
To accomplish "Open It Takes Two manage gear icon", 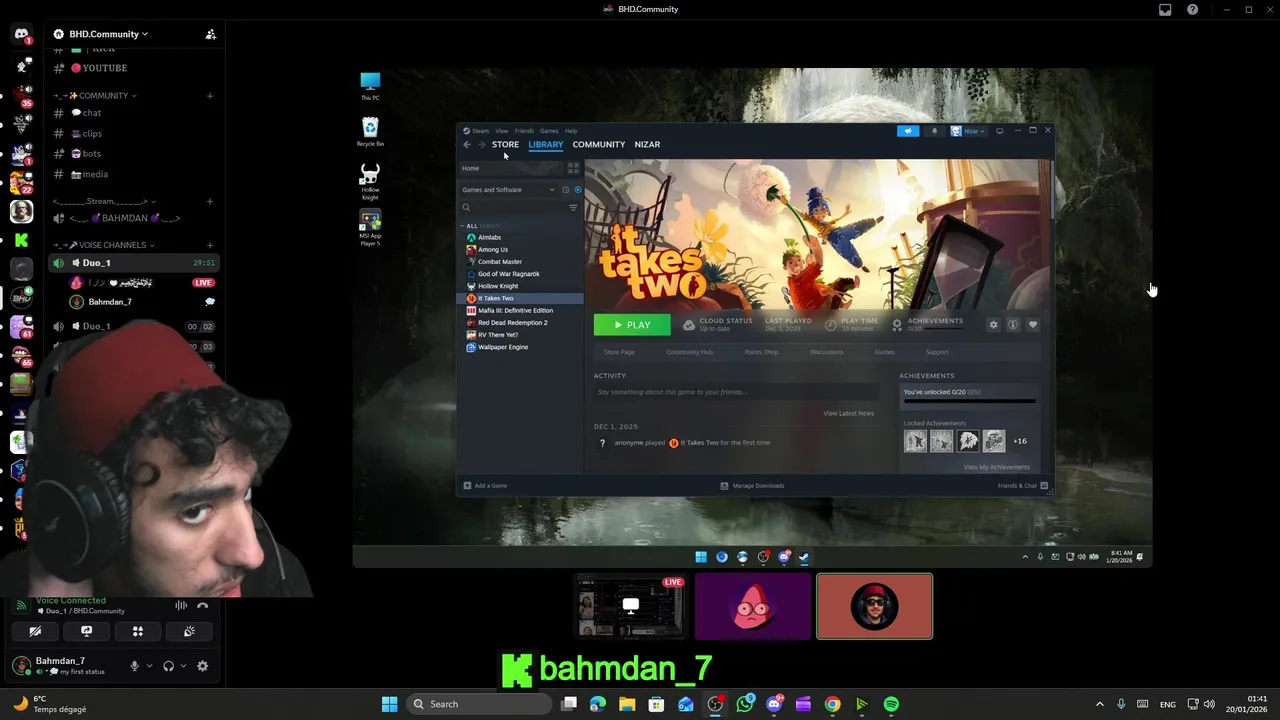I will (x=993, y=325).
